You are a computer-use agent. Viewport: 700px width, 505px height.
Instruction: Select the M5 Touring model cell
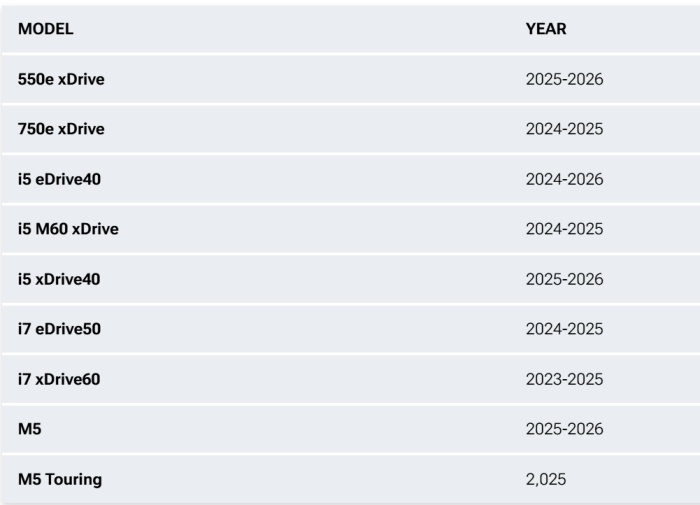60,479
